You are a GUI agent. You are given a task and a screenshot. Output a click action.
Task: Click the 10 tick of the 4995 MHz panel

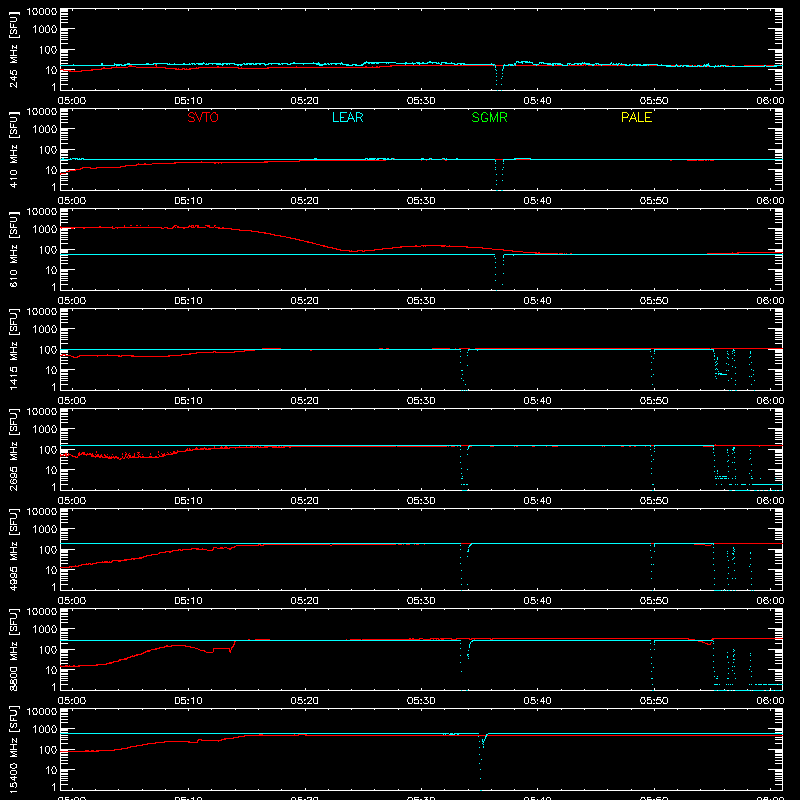point(51,570)
